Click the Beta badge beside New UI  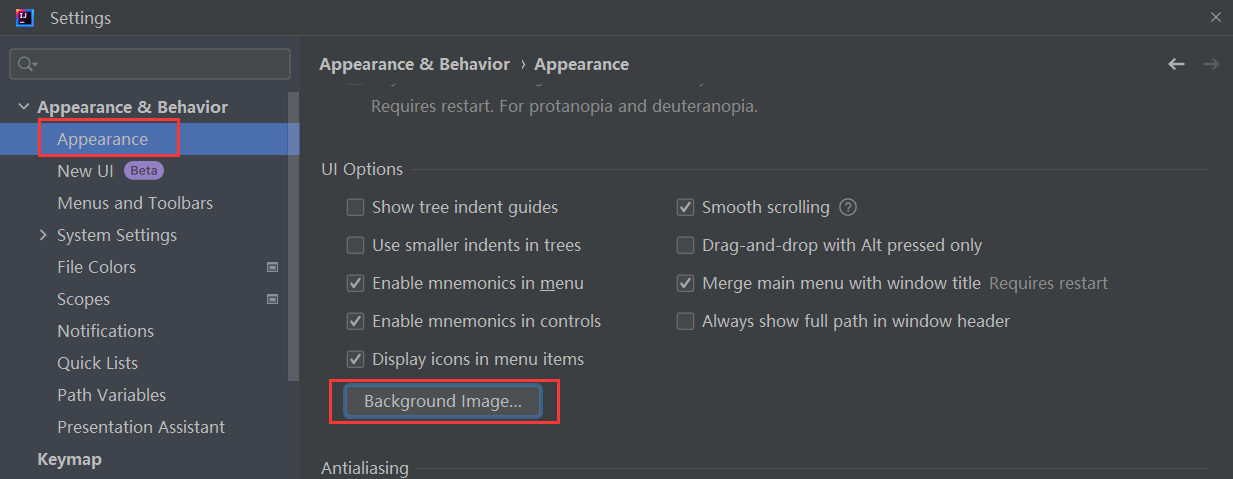click(x=144, y=171)
